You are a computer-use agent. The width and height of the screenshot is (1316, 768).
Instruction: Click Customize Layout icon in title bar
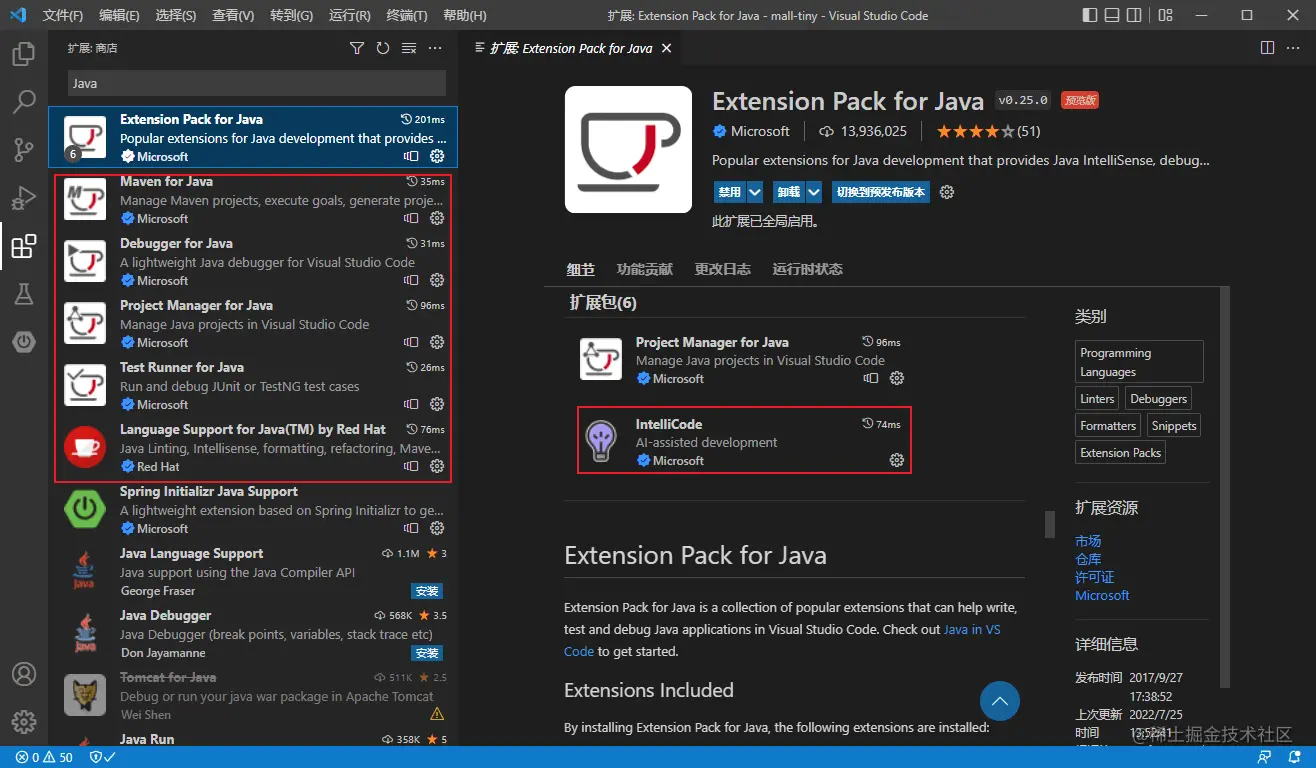pyautogui.click(x=1166, y=15)
